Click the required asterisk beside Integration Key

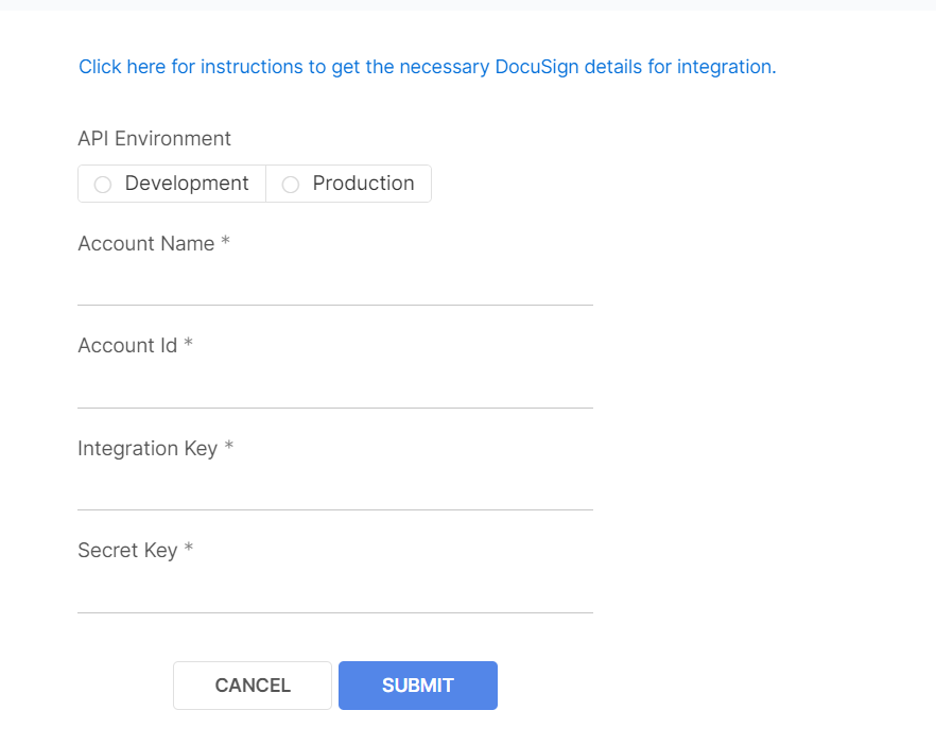(229, 445)
